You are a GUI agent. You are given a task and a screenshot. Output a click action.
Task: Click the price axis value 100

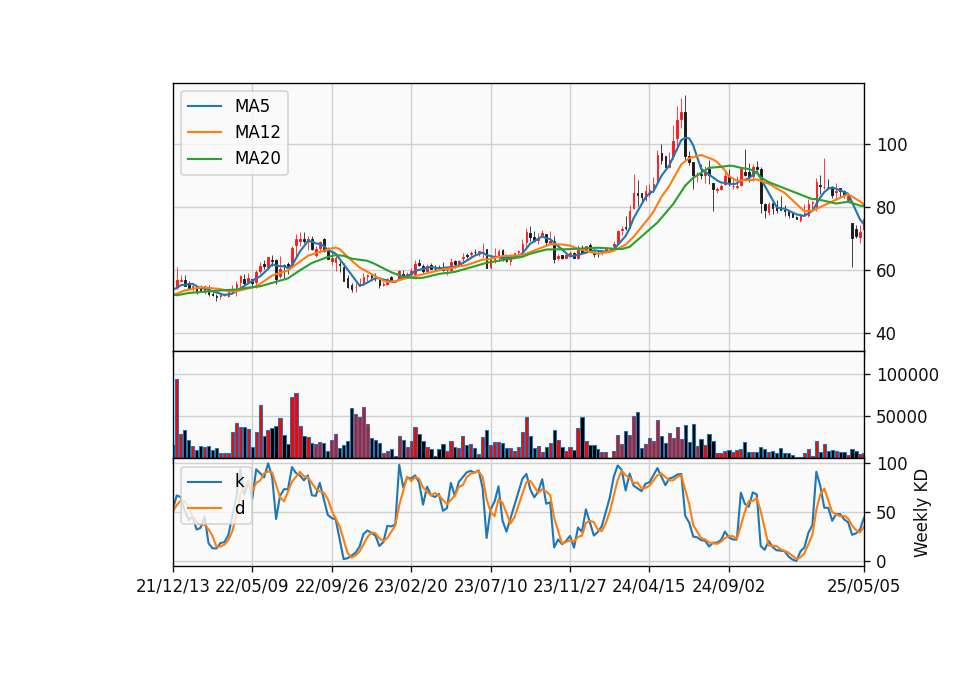pos(892,145)
